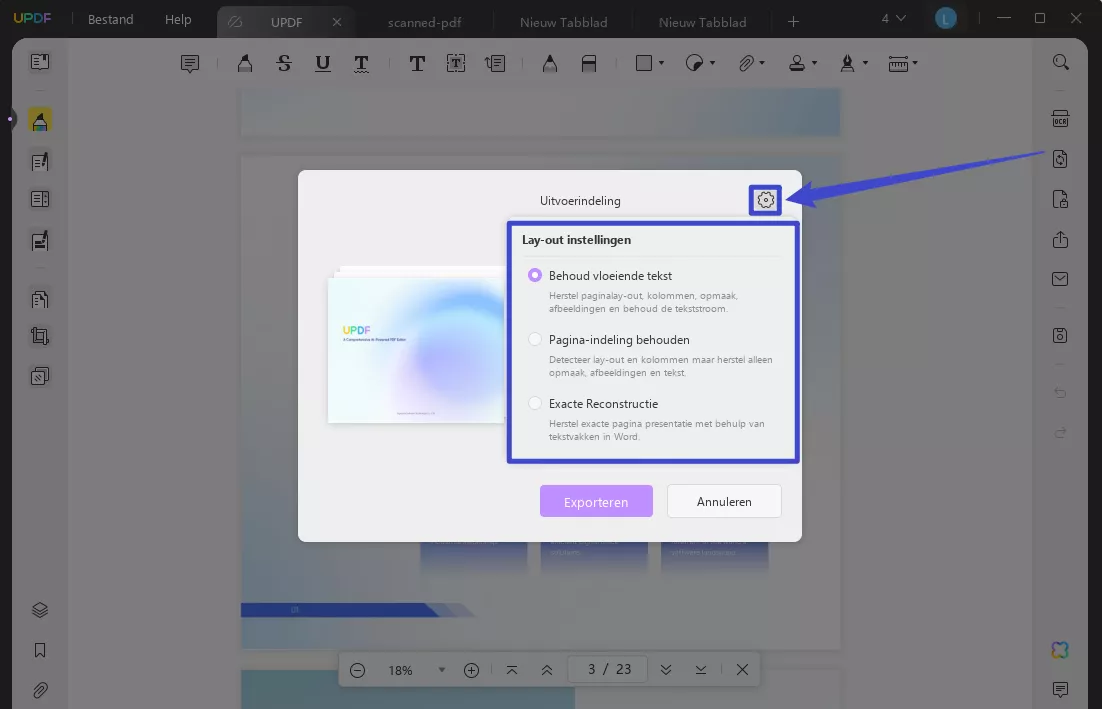Open the two-column page icon in sidebar
Image resolution: width=1102 pixels, height=709 pixels.
[x=40, y=200]
